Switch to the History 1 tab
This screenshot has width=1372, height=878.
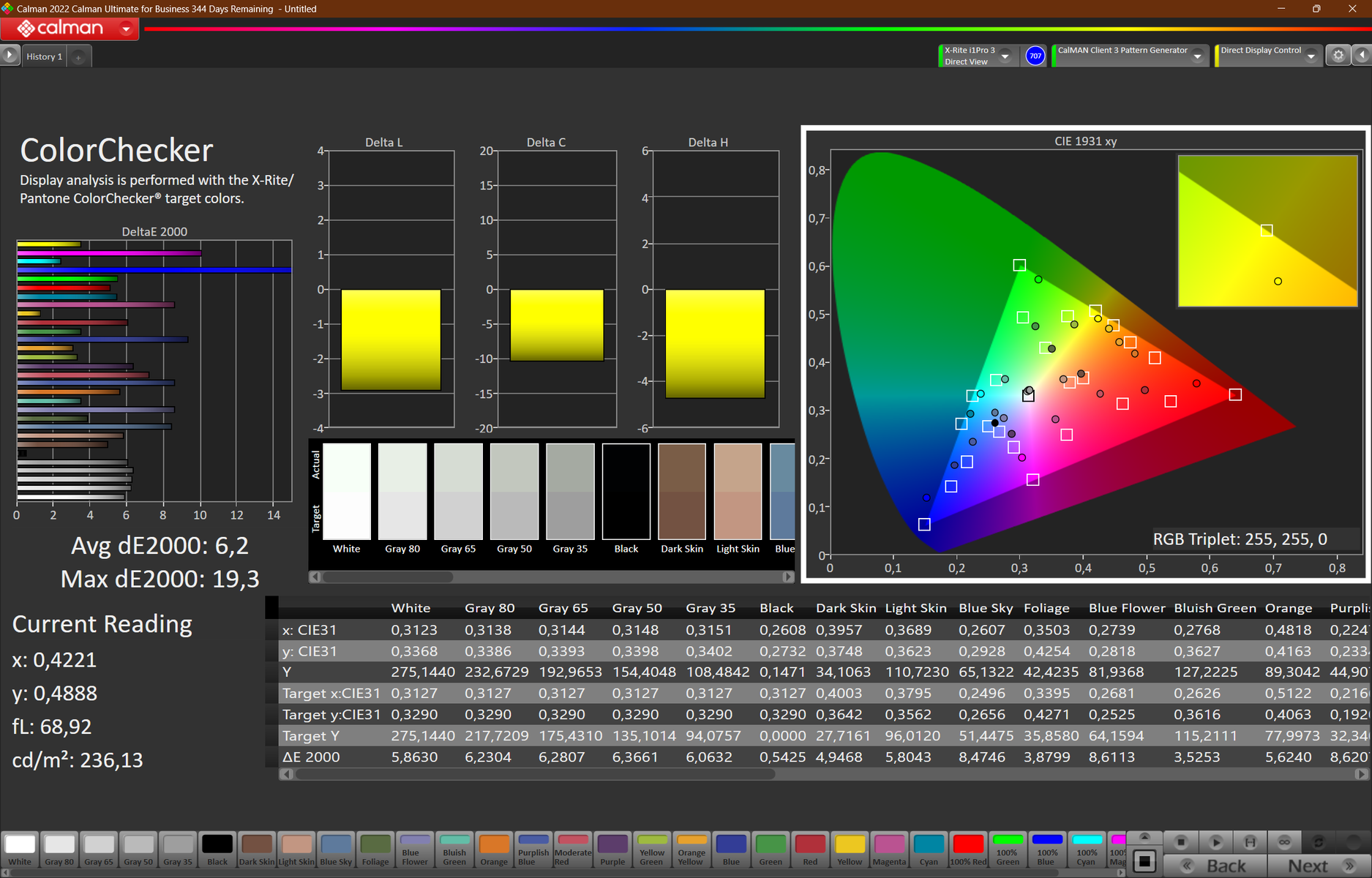pos(44,56)
